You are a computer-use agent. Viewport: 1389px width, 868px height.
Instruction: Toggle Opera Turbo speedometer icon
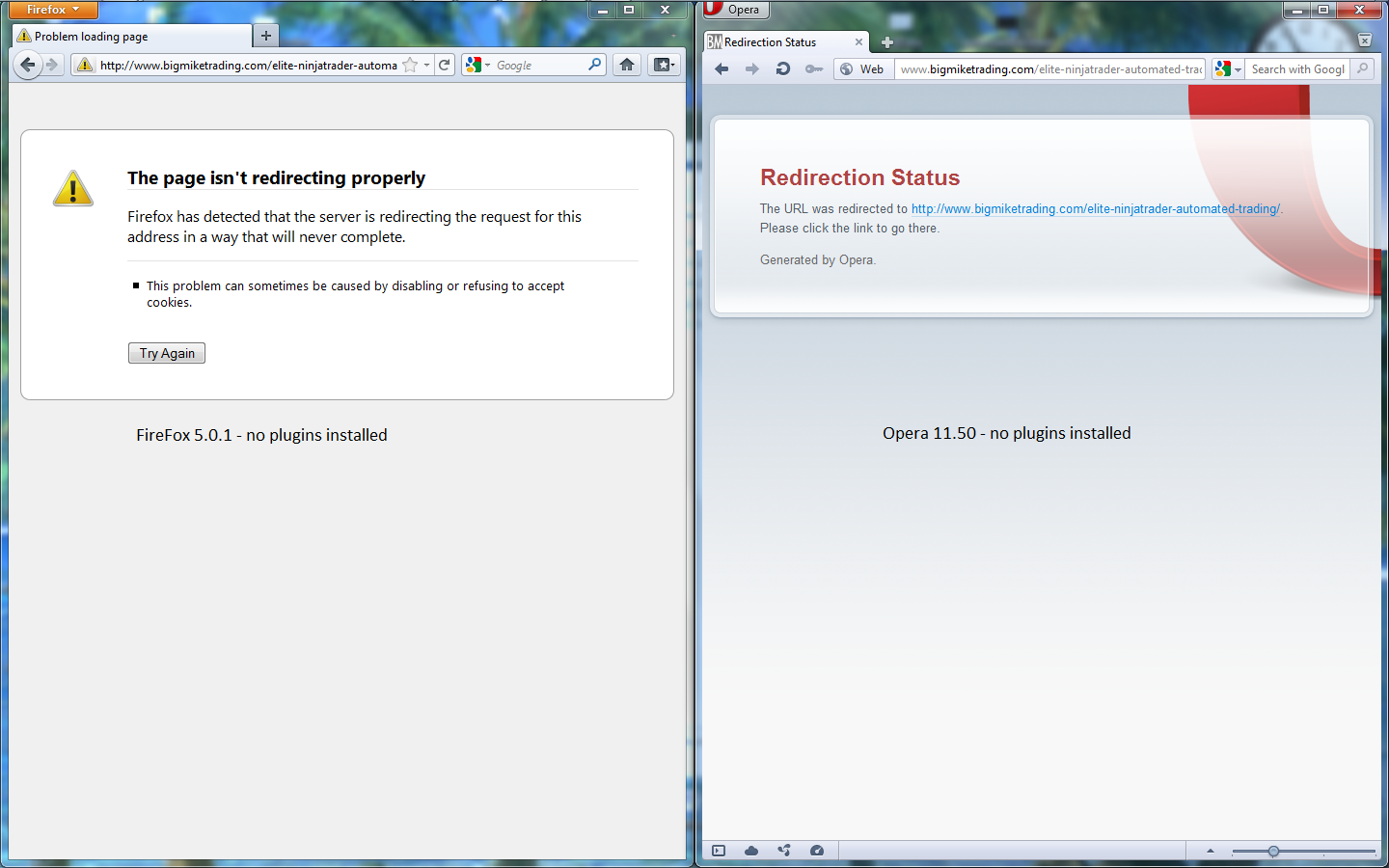tap(817, 851)
